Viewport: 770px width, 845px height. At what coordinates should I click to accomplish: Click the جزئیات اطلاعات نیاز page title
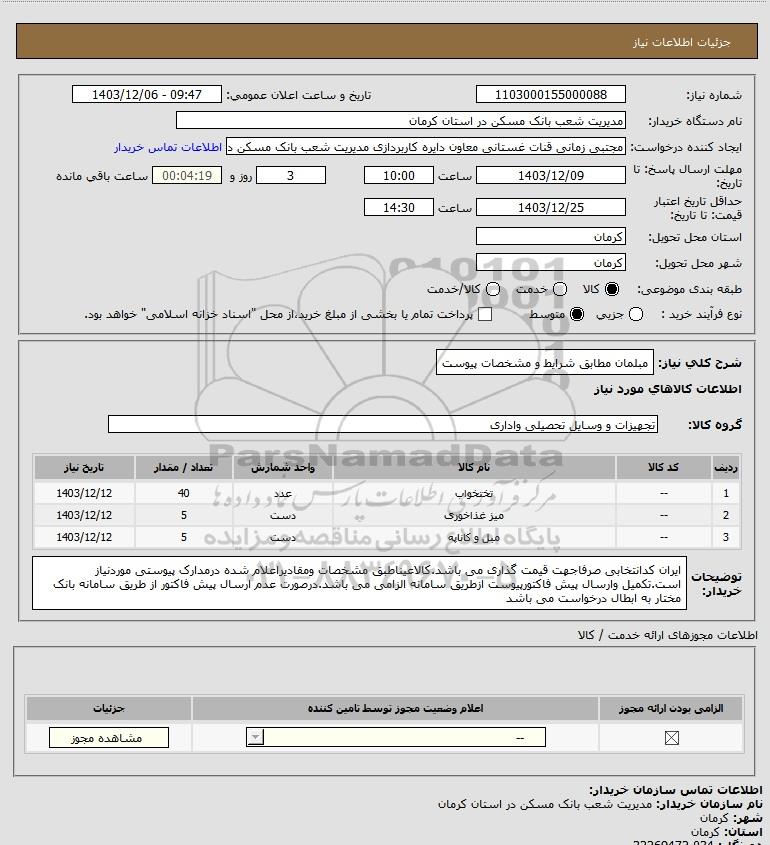click(682, 42)
